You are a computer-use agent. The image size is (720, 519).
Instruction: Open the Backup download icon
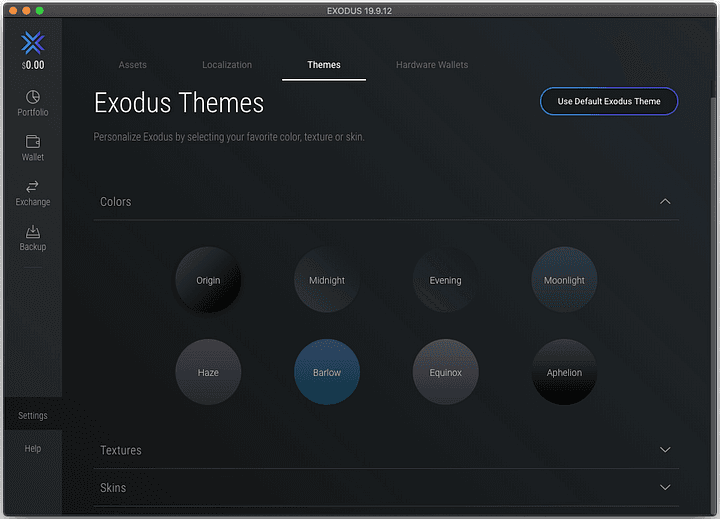coord(33,231)
